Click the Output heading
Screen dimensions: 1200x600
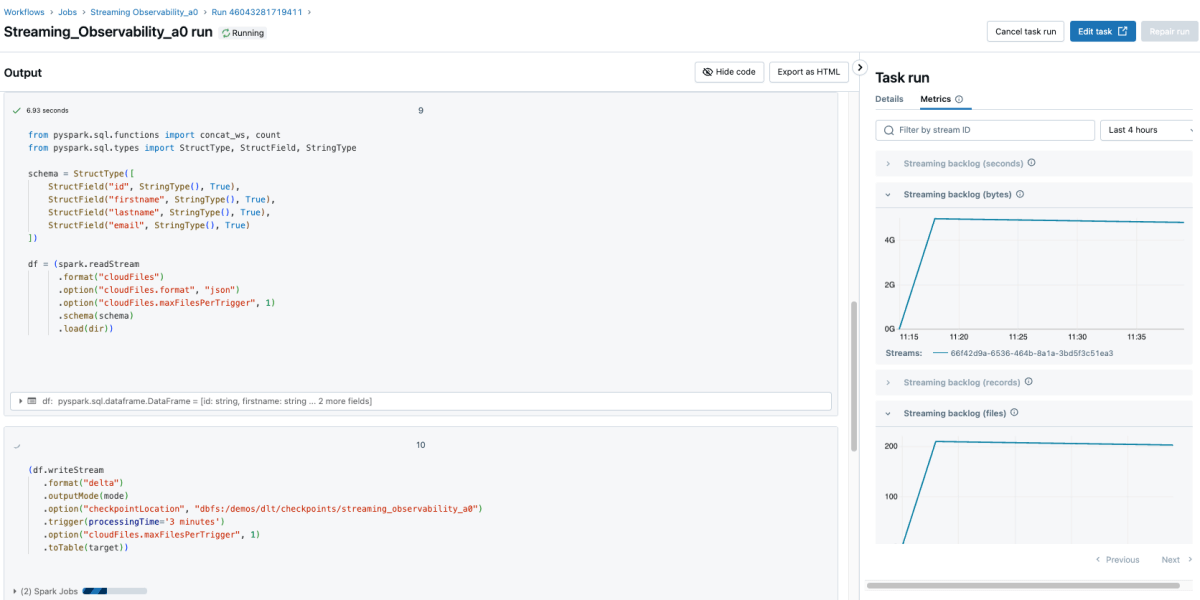pyautogui.click(x=23, y=73)
